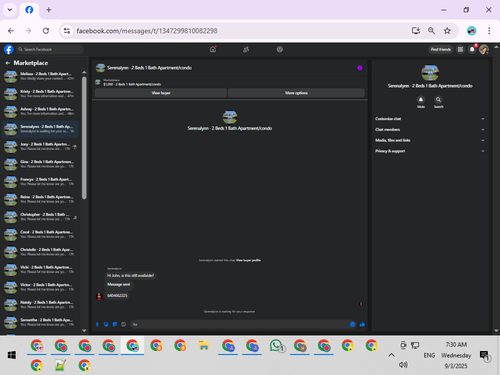
Task: Open the GIF picker icon
Action: pos(123,324)
